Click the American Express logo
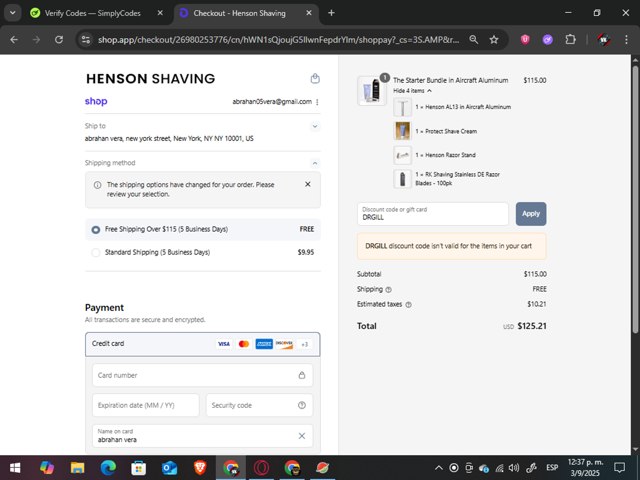This screenshot has width=640, height=480. pos(264,344)
